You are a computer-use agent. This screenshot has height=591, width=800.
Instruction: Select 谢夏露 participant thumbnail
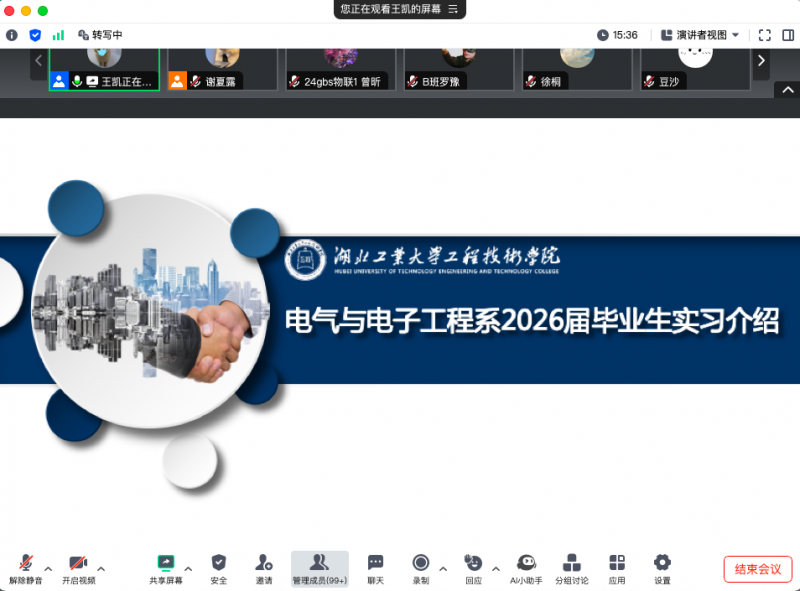pyautogui.click(x=222, y=68)
